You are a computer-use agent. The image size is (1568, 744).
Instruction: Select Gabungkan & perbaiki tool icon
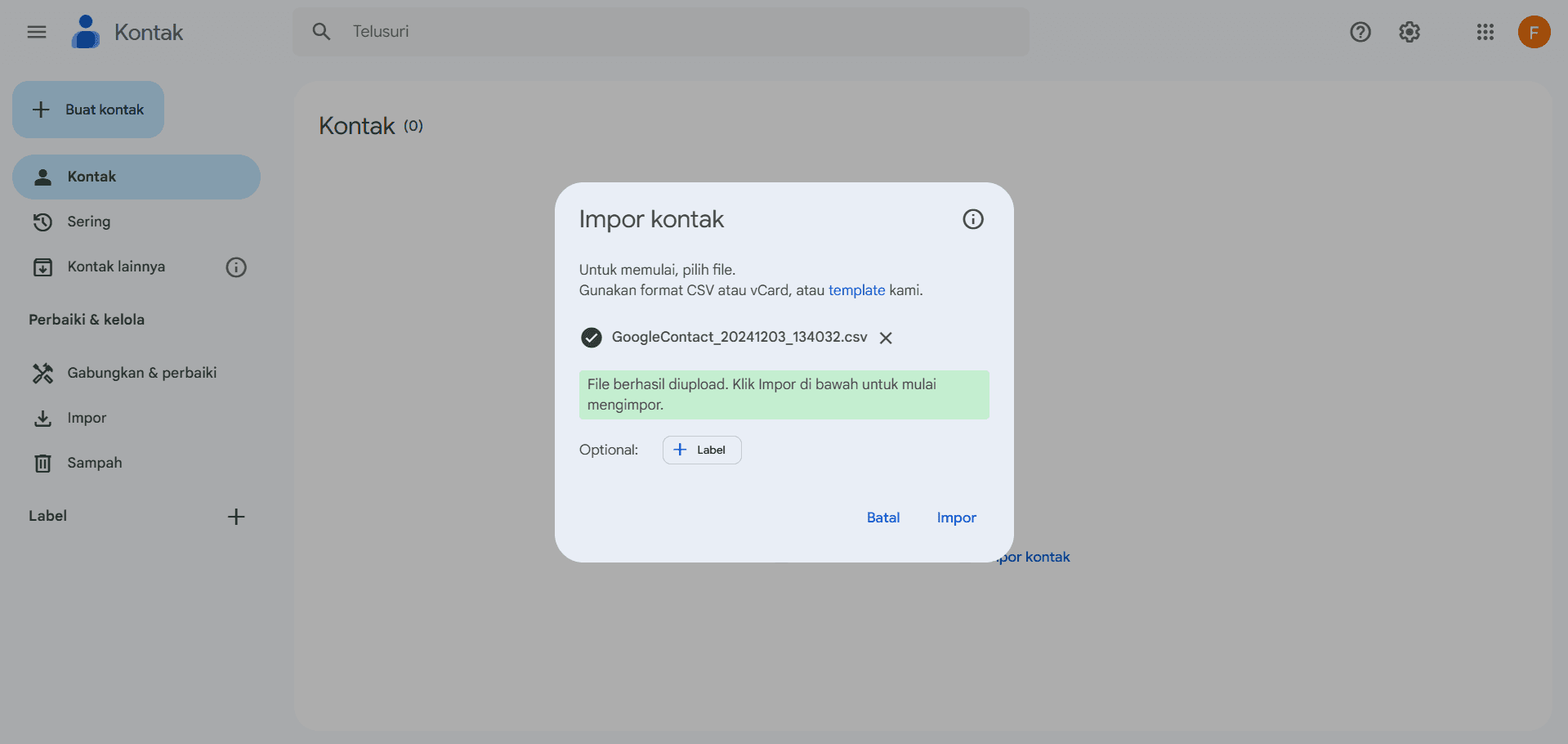pos(42,373)
